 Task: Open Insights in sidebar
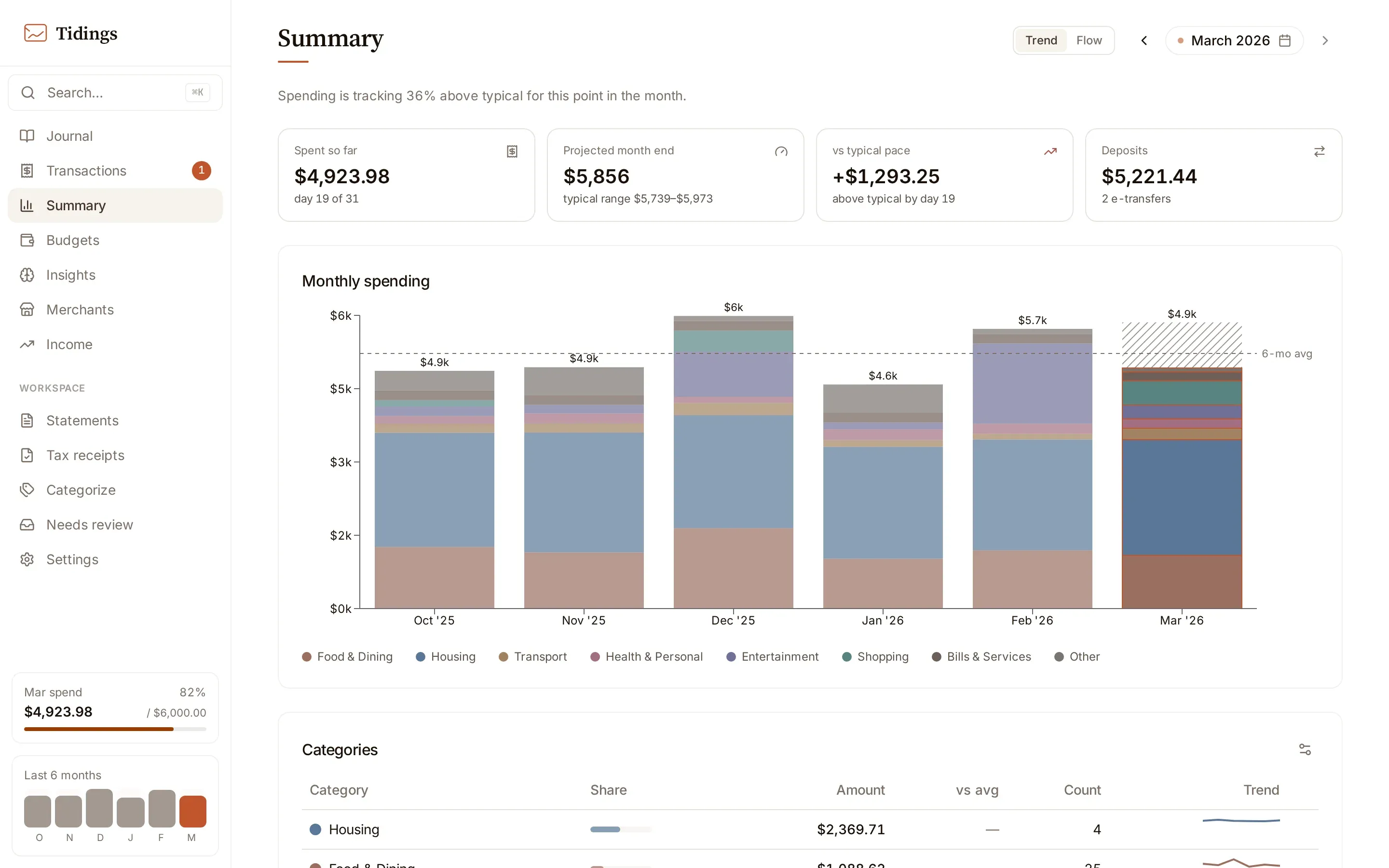pyautogui.click(x=115, y=274)
